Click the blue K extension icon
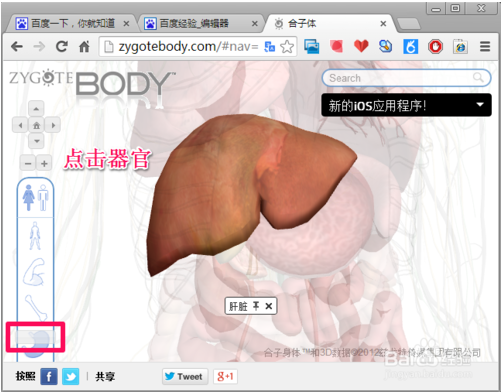501x392 pixels. click(410, 46)
